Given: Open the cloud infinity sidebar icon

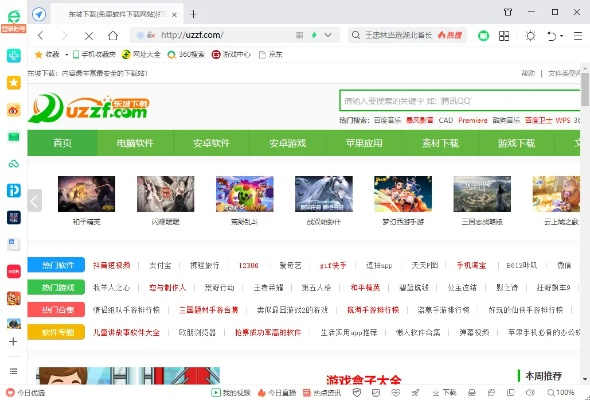Looking at the screenshot, I should pos(14,164).
